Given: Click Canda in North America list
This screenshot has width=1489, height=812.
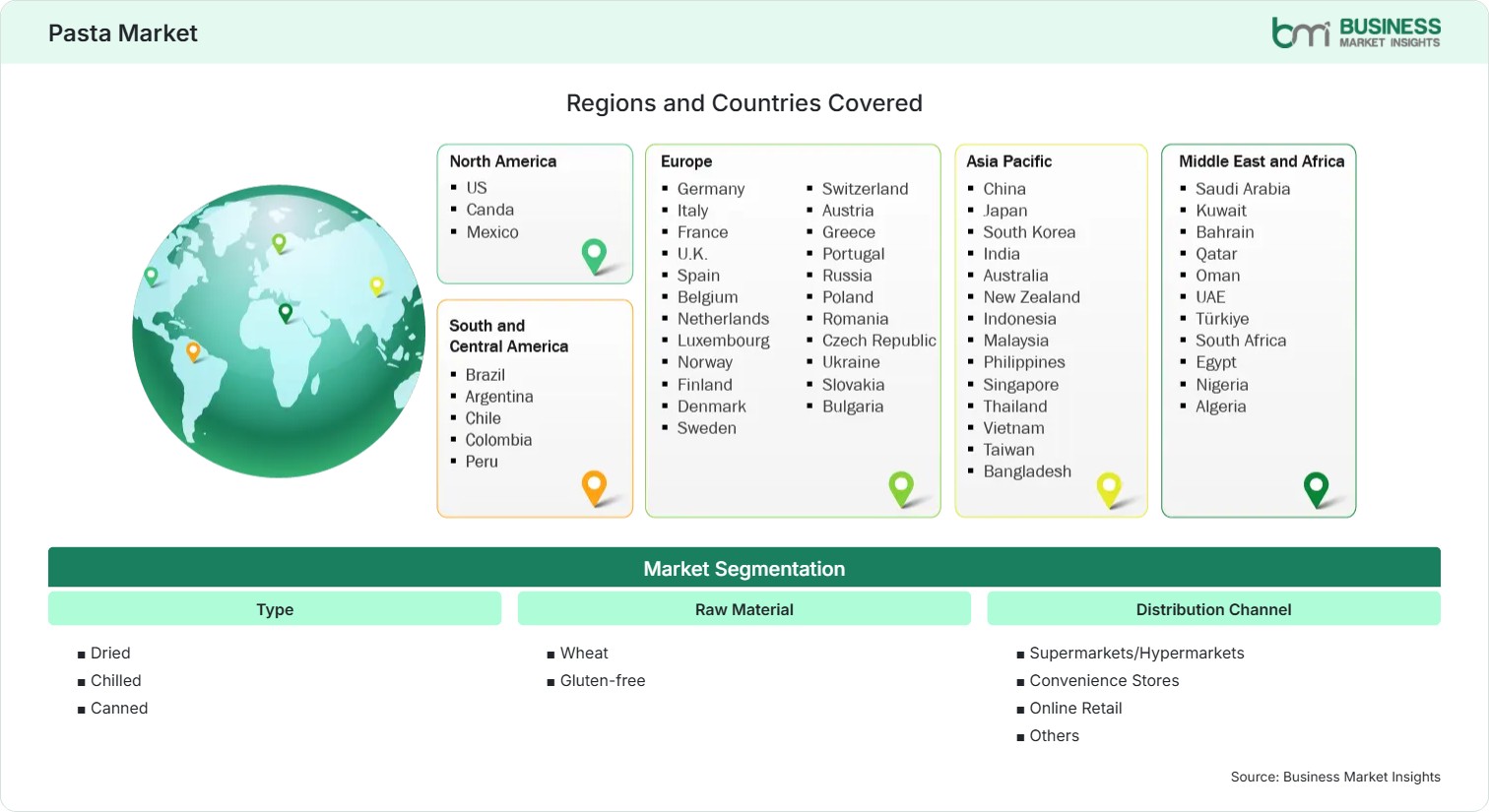Looking at the screenshot, I should click(x=490, y=210).
